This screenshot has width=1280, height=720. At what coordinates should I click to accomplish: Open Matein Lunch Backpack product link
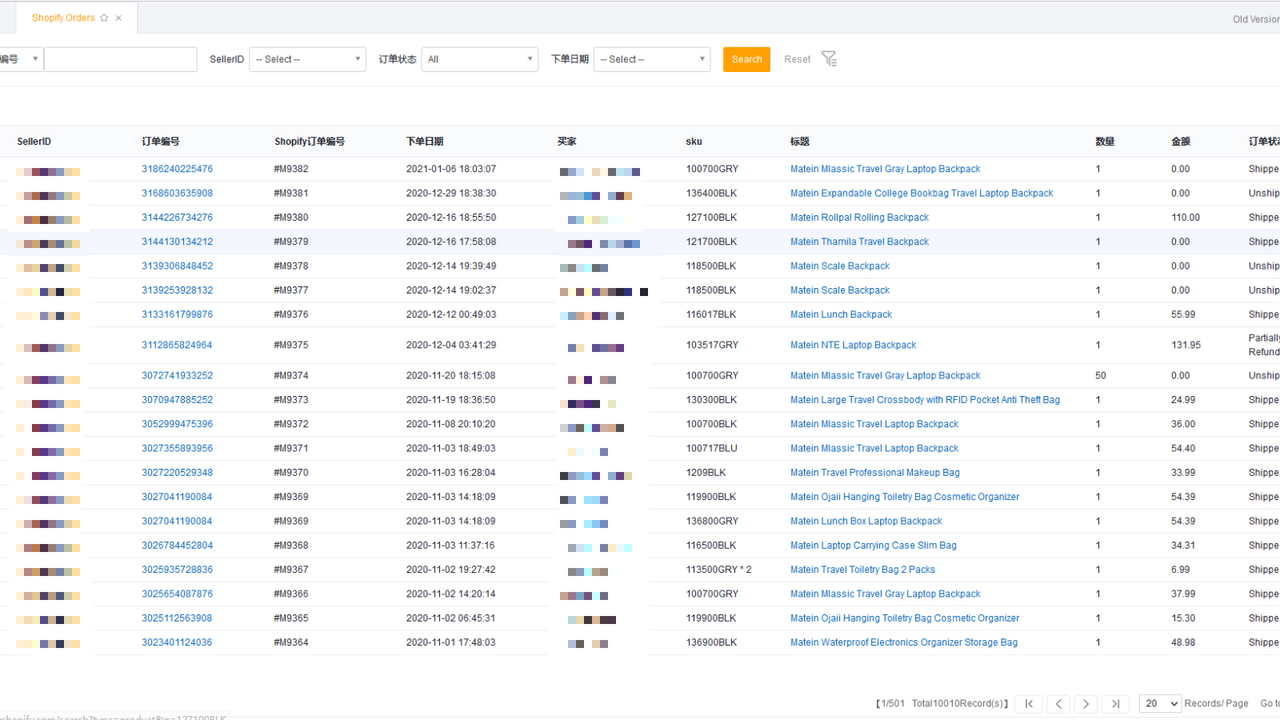tap(841, 314)
